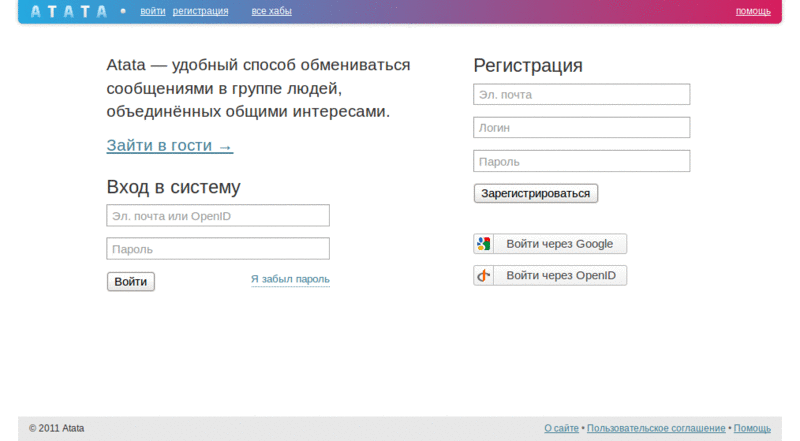Click the Вход в систему heading
The height and width of the screenshot is (441, 800).
coord(173,187)
